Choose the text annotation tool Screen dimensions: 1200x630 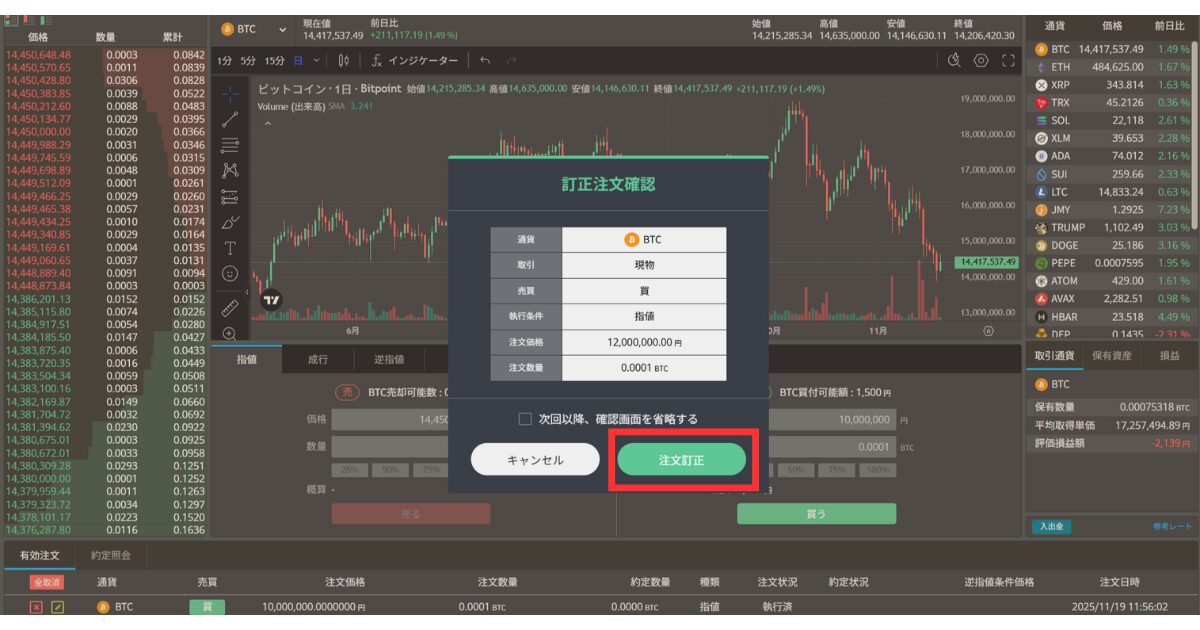(230, 247)
